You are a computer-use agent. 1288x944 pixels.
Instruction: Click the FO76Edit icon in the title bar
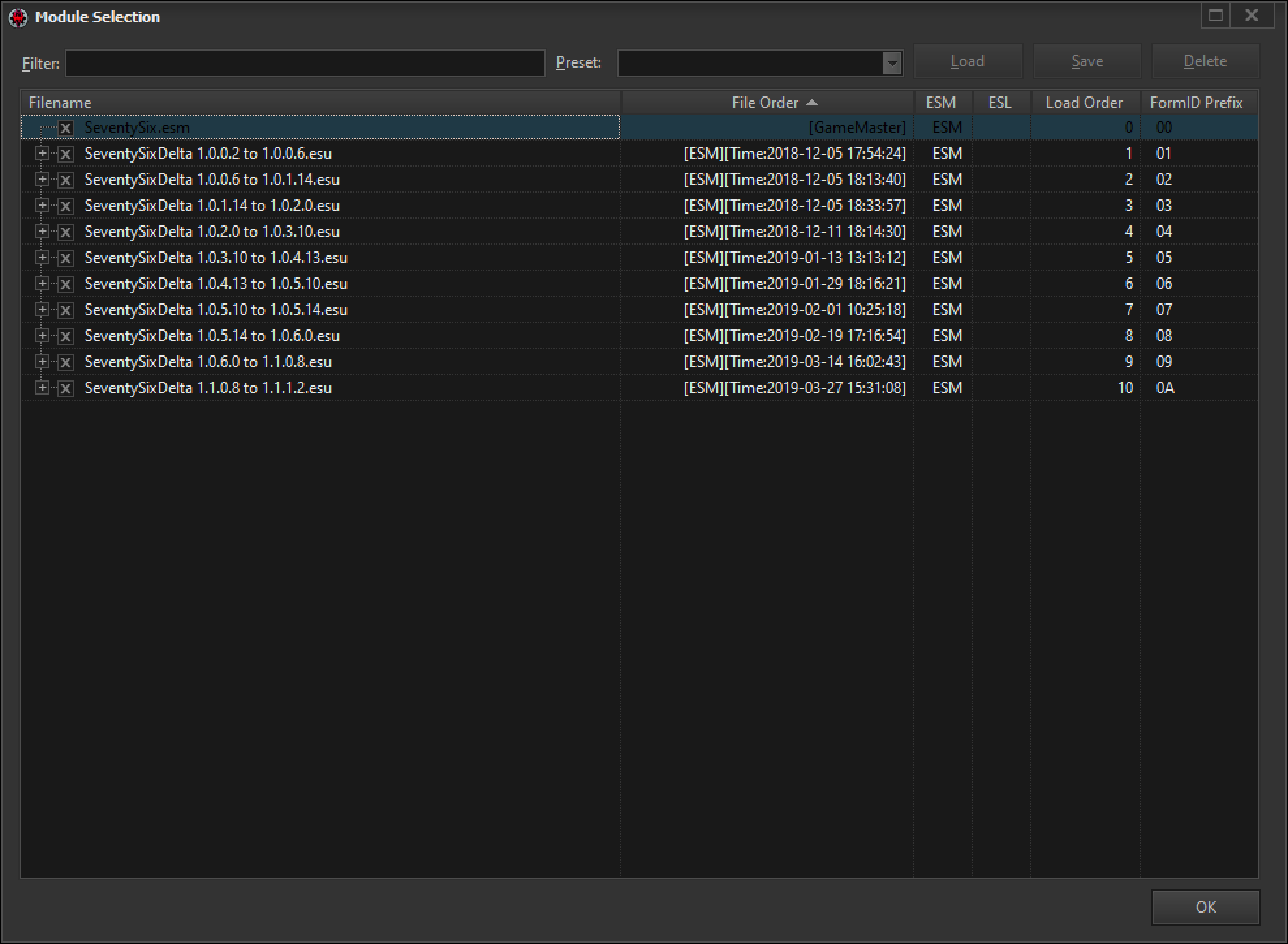tap(18, 16)
